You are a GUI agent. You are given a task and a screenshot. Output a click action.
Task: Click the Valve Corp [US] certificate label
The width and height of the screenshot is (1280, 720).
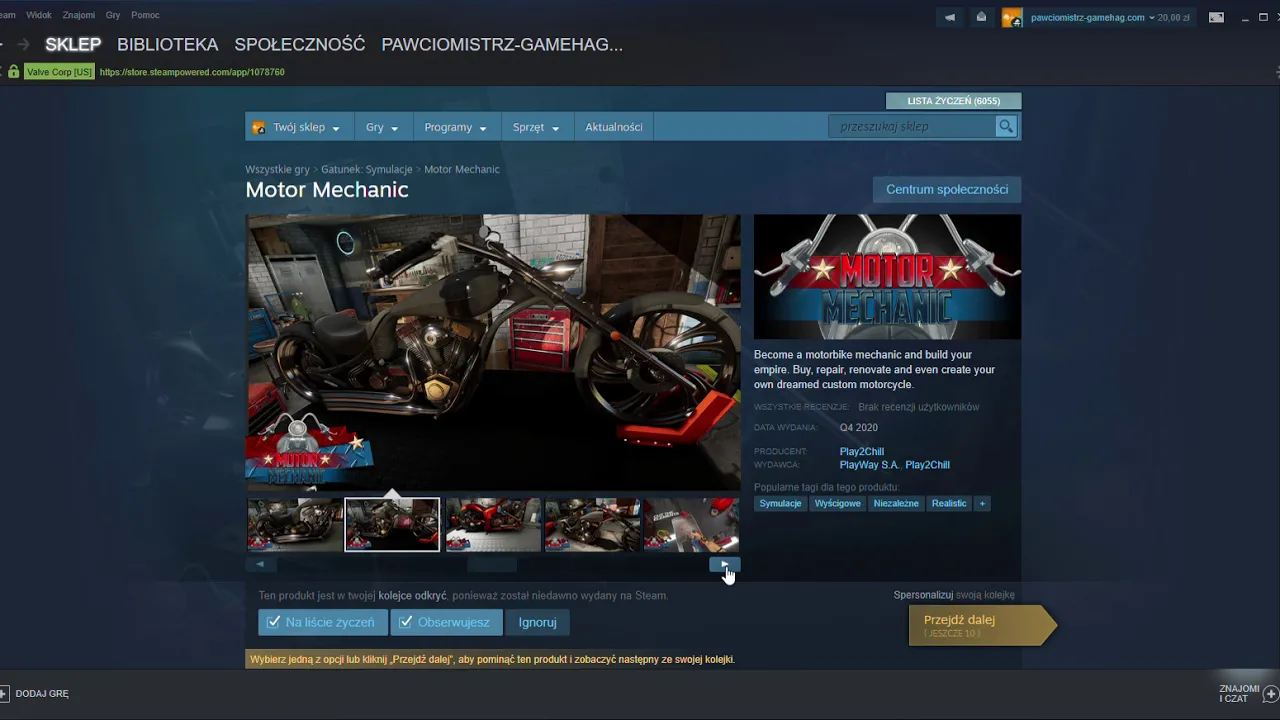tap(59, 72)
